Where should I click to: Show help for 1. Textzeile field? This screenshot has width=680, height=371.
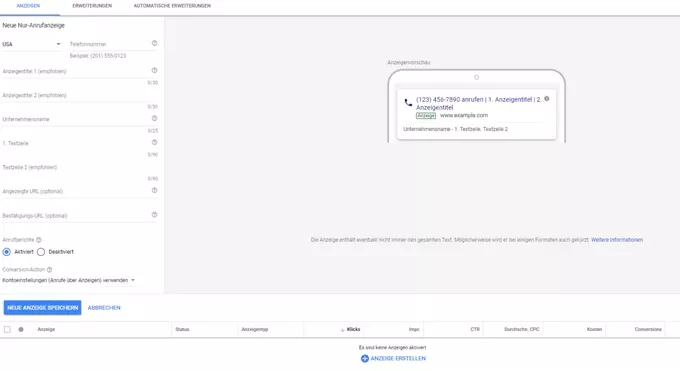coord(154,142)
